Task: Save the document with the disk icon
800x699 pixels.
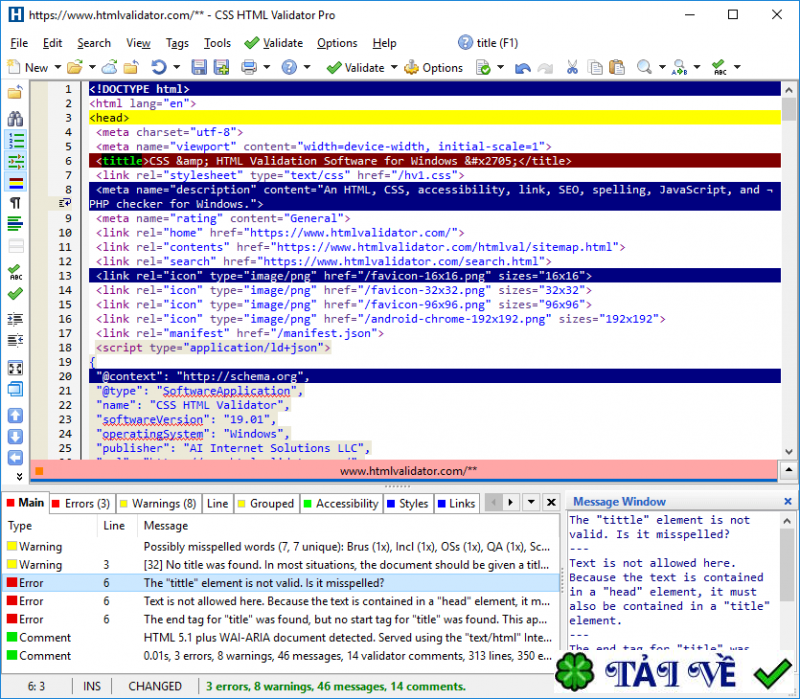Action: click(201, 67)
